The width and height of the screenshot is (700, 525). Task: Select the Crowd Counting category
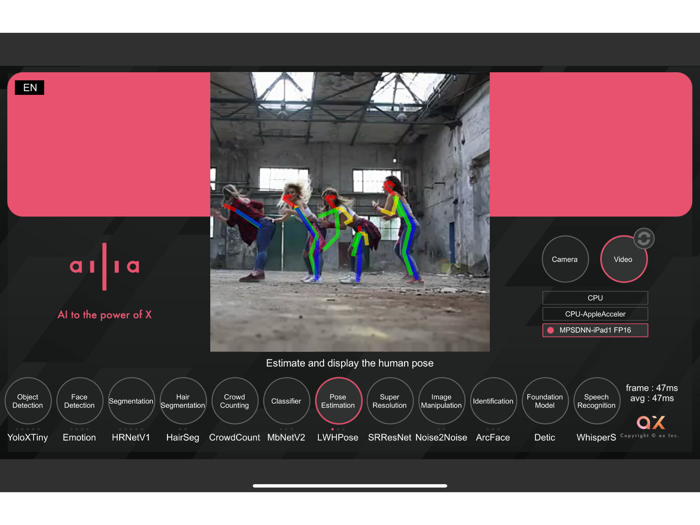point(234,401)
